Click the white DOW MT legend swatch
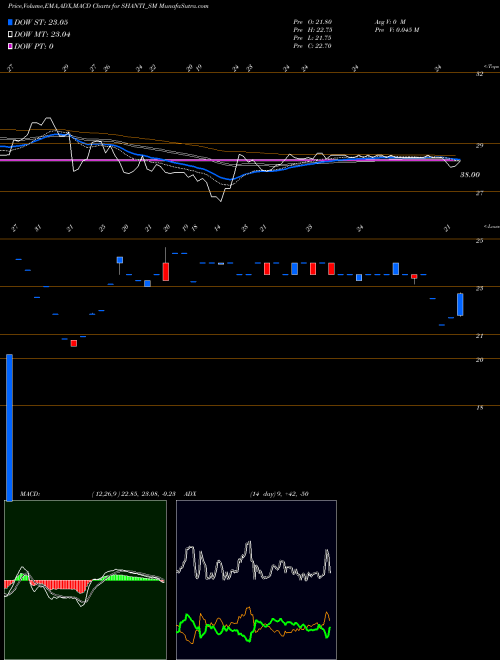The width and height of the screenshot is (500, 660). click(x=10, y=34)
